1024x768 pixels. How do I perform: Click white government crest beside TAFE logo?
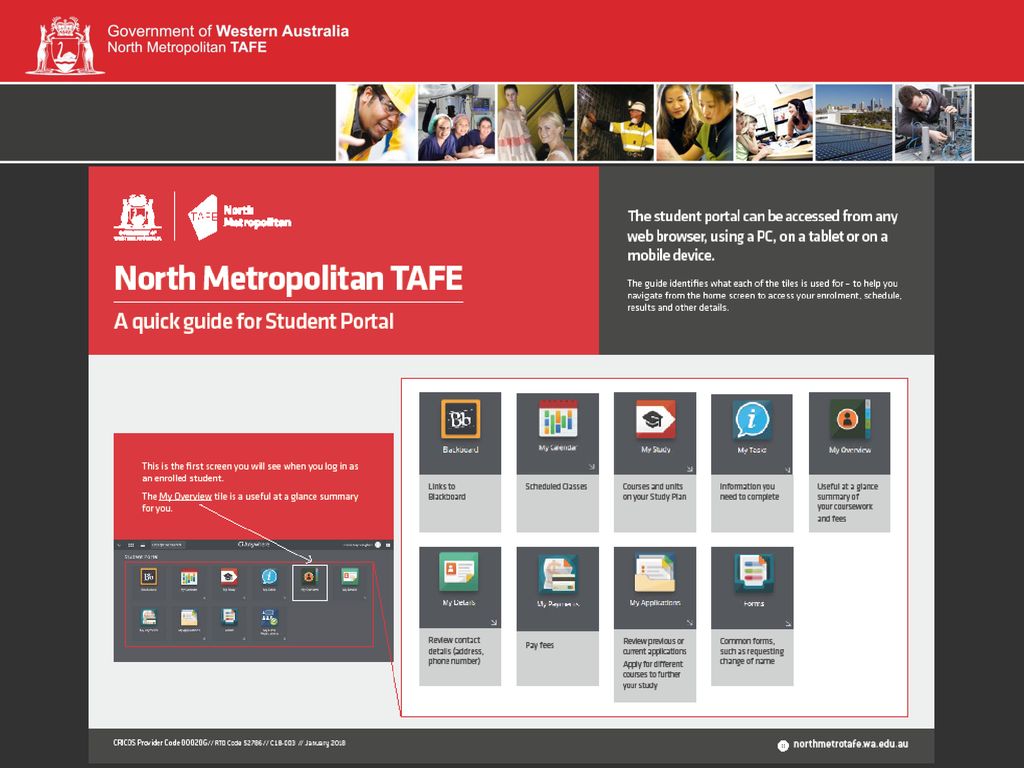[138, 217]
